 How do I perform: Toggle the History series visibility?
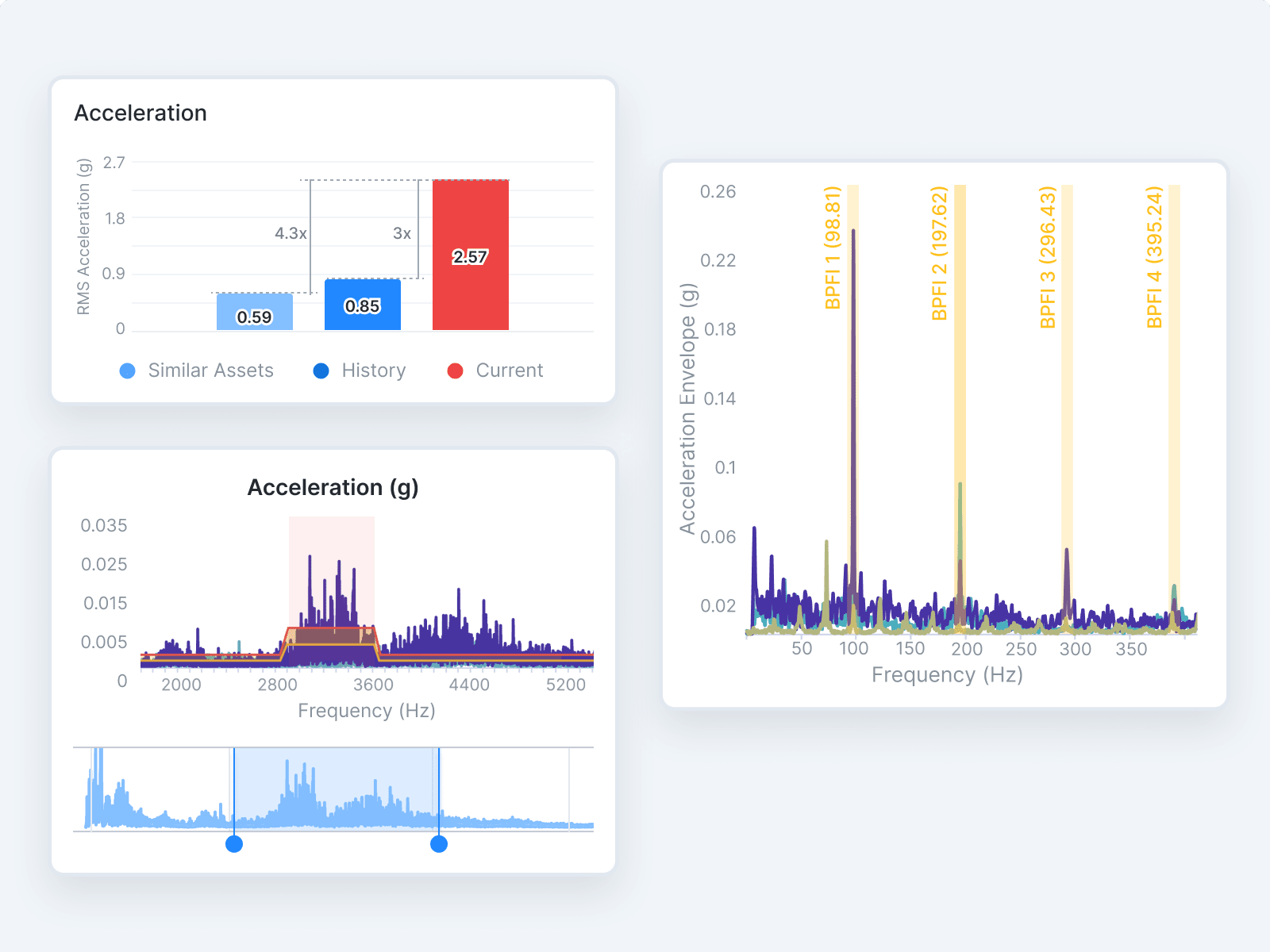(373, 370)
